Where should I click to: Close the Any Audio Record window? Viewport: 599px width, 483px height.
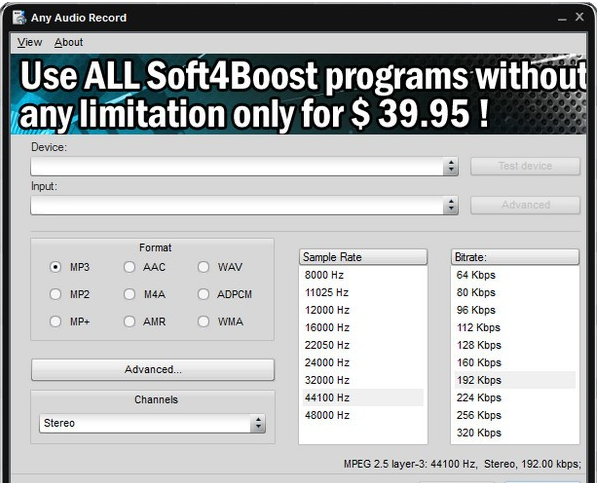pos(580,17)
